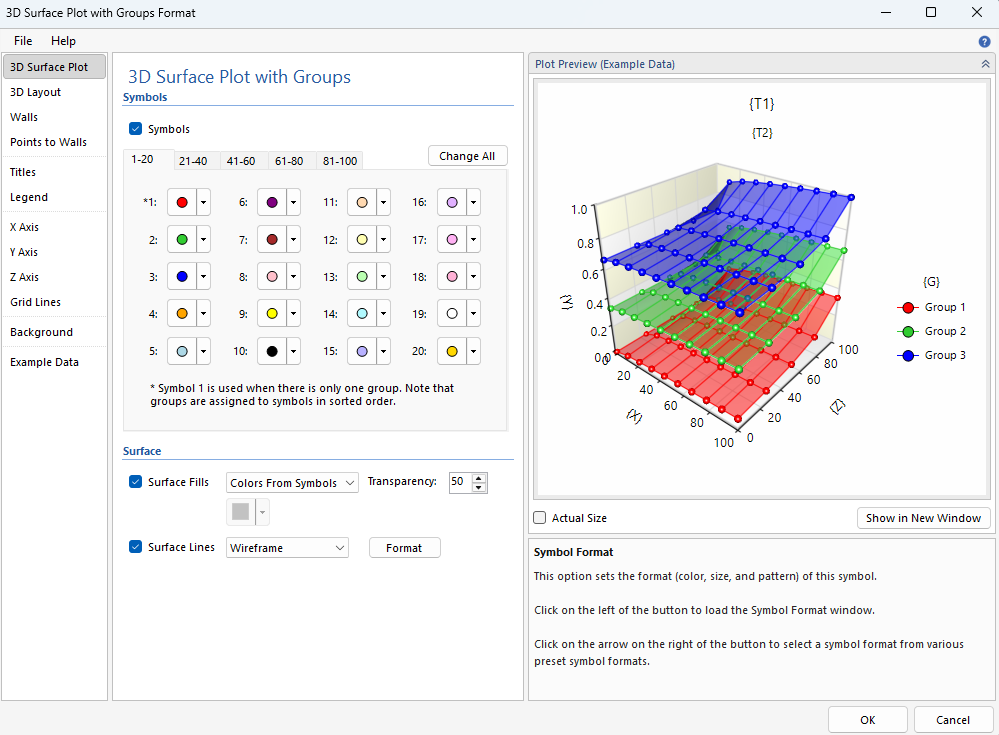999x735 pixels.
Task: Open preset arrow for symbol 2
Action: pyautogui.click(x=203, y=239)
